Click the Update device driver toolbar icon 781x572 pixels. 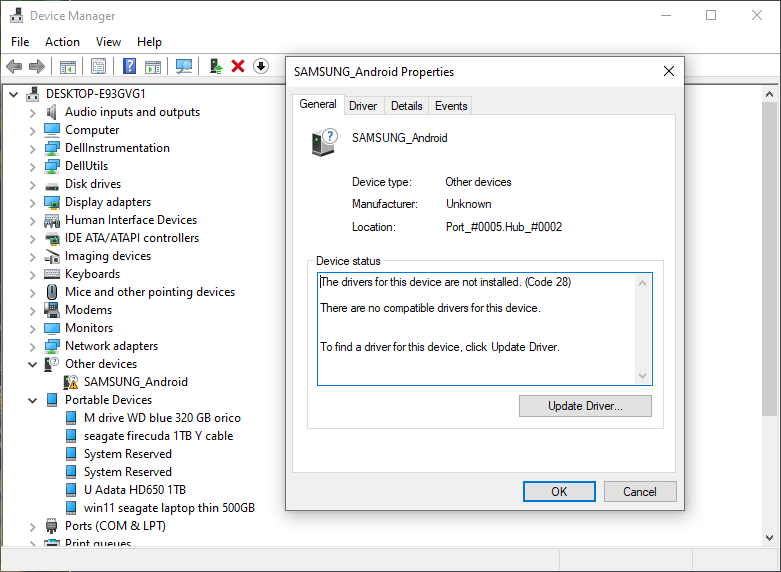click(216, 66)
